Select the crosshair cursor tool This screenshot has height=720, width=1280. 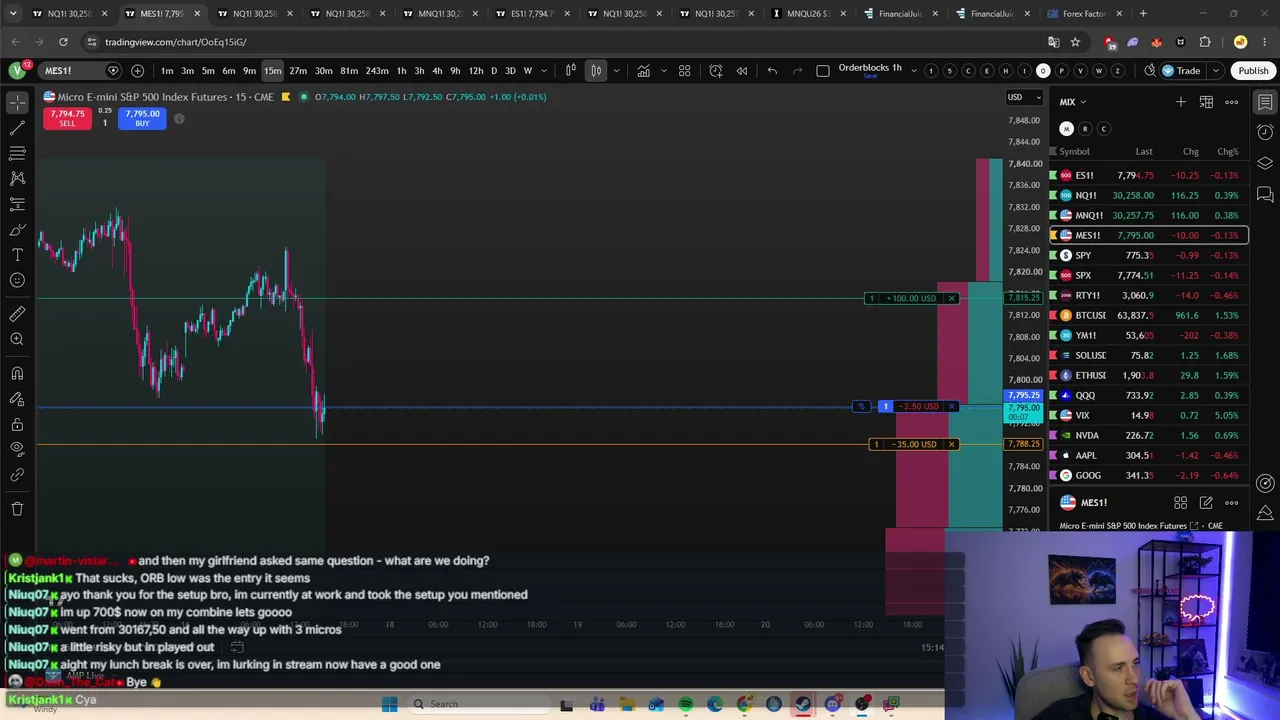[x=17, y=103]
